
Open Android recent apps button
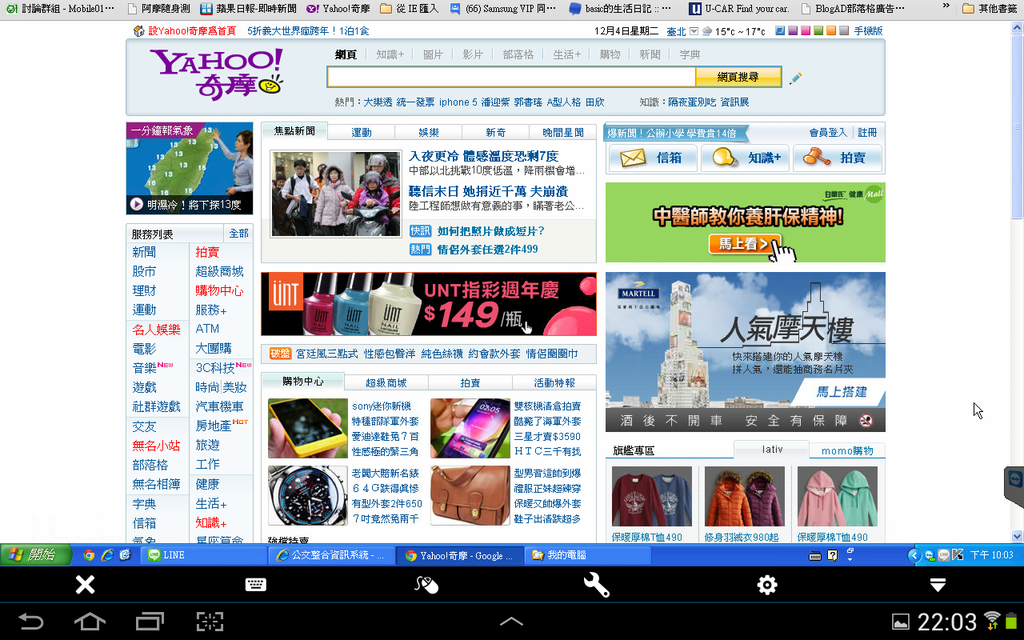tap(150, 621)
